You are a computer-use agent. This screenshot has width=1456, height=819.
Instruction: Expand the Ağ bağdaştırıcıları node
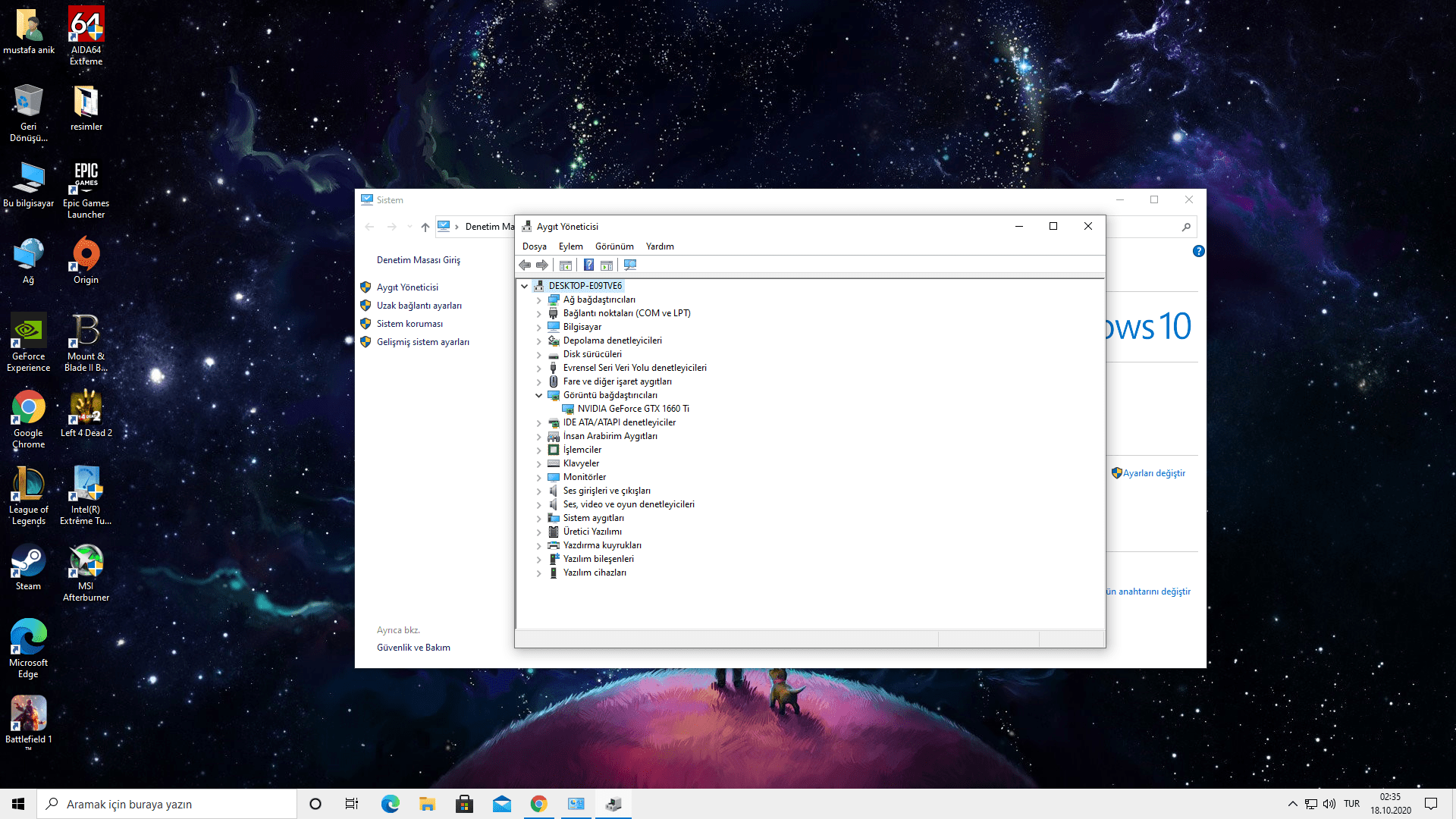pos(539,300)
